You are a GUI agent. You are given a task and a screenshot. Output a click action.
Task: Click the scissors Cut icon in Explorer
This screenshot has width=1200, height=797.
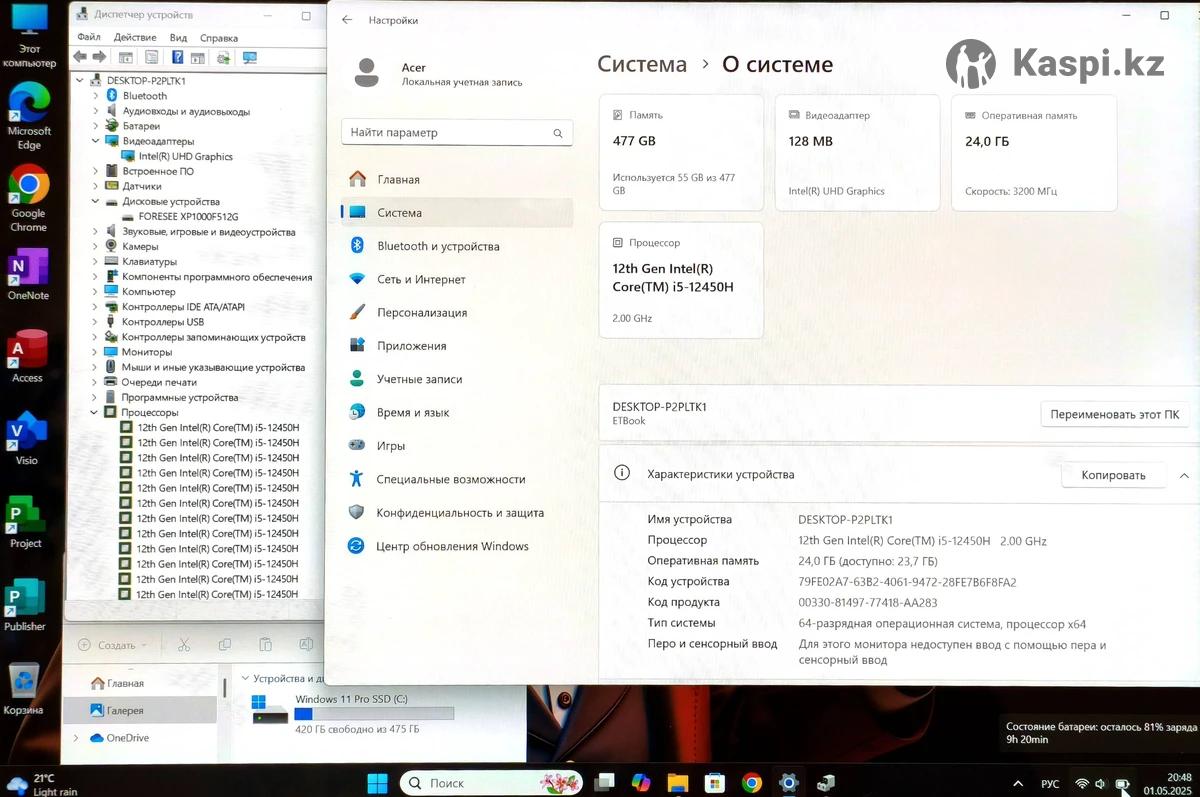pyautogui.click(x=184, y=645)
